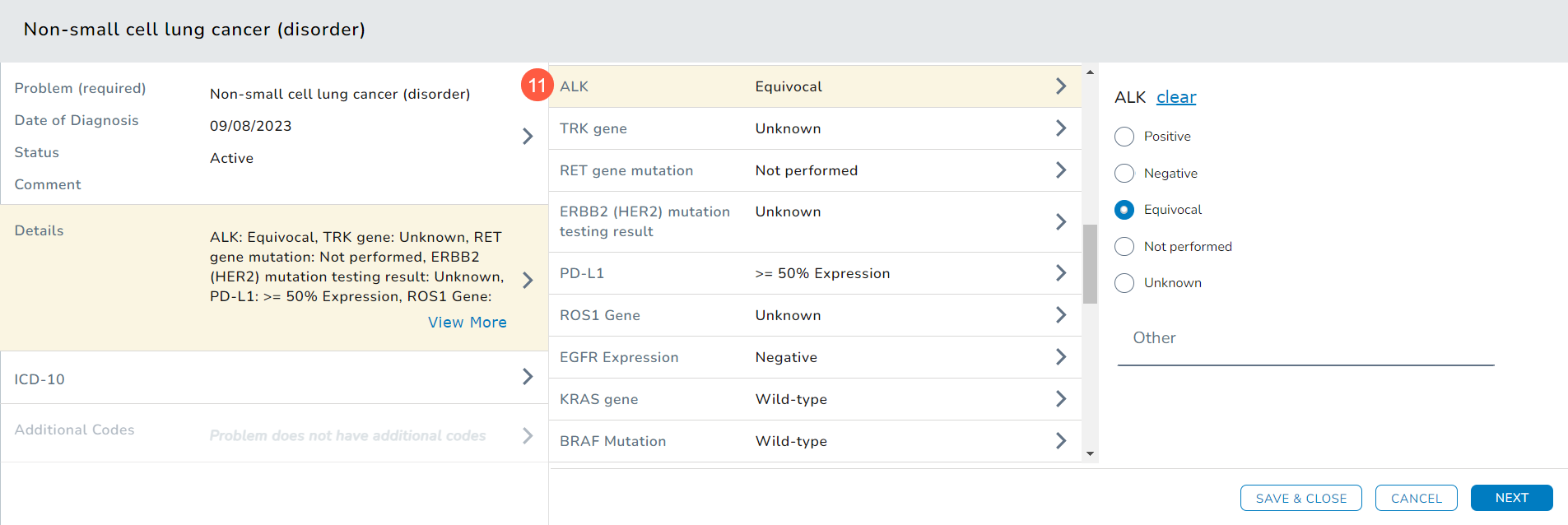The width and height of the screenshot is (1568, 525).
Task: Click the KRAS gene row arrow
Action: (x=1060, y=399)
